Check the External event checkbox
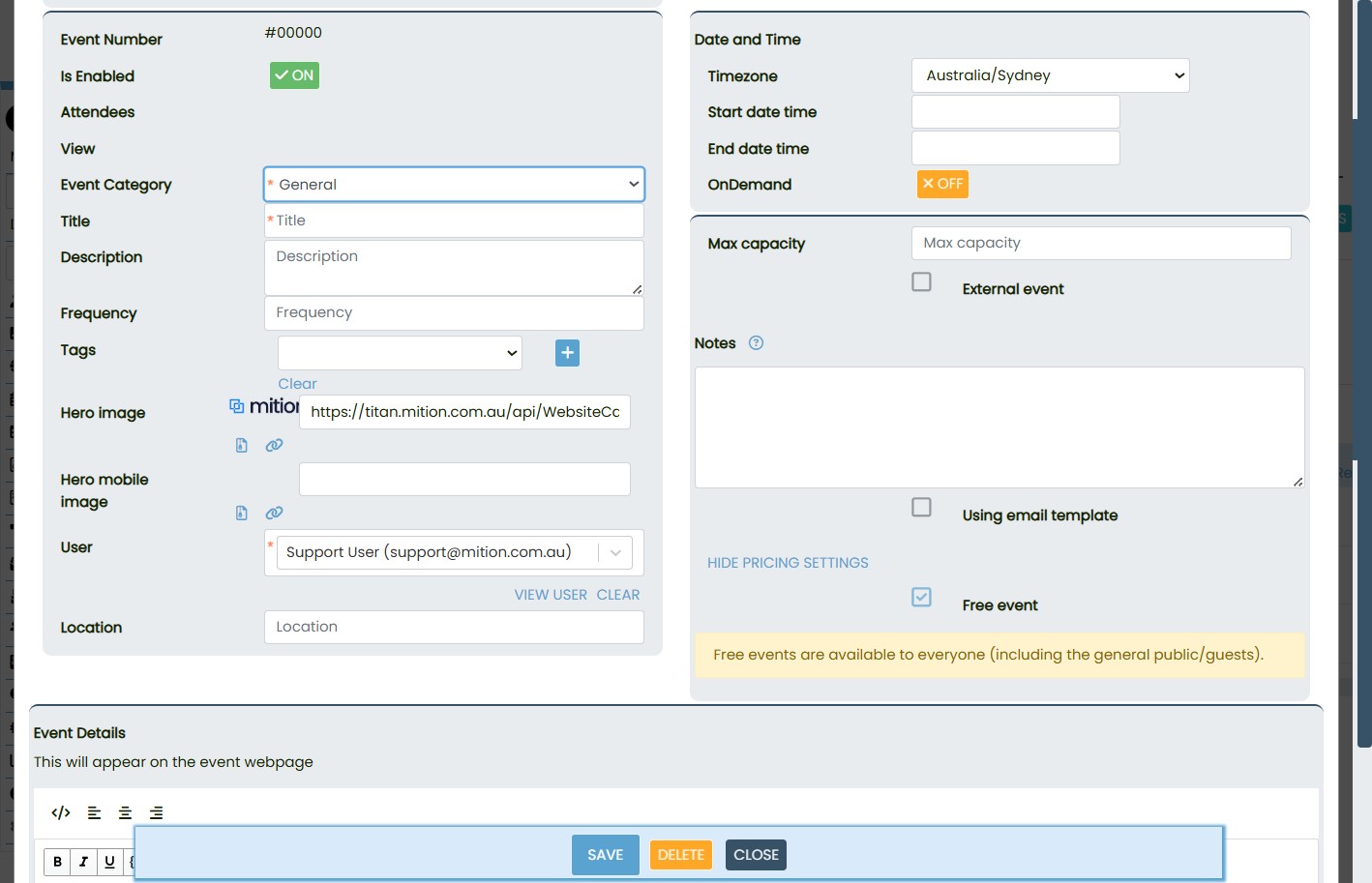Screen dimensions: 1372x883 (x=922, y=281)
